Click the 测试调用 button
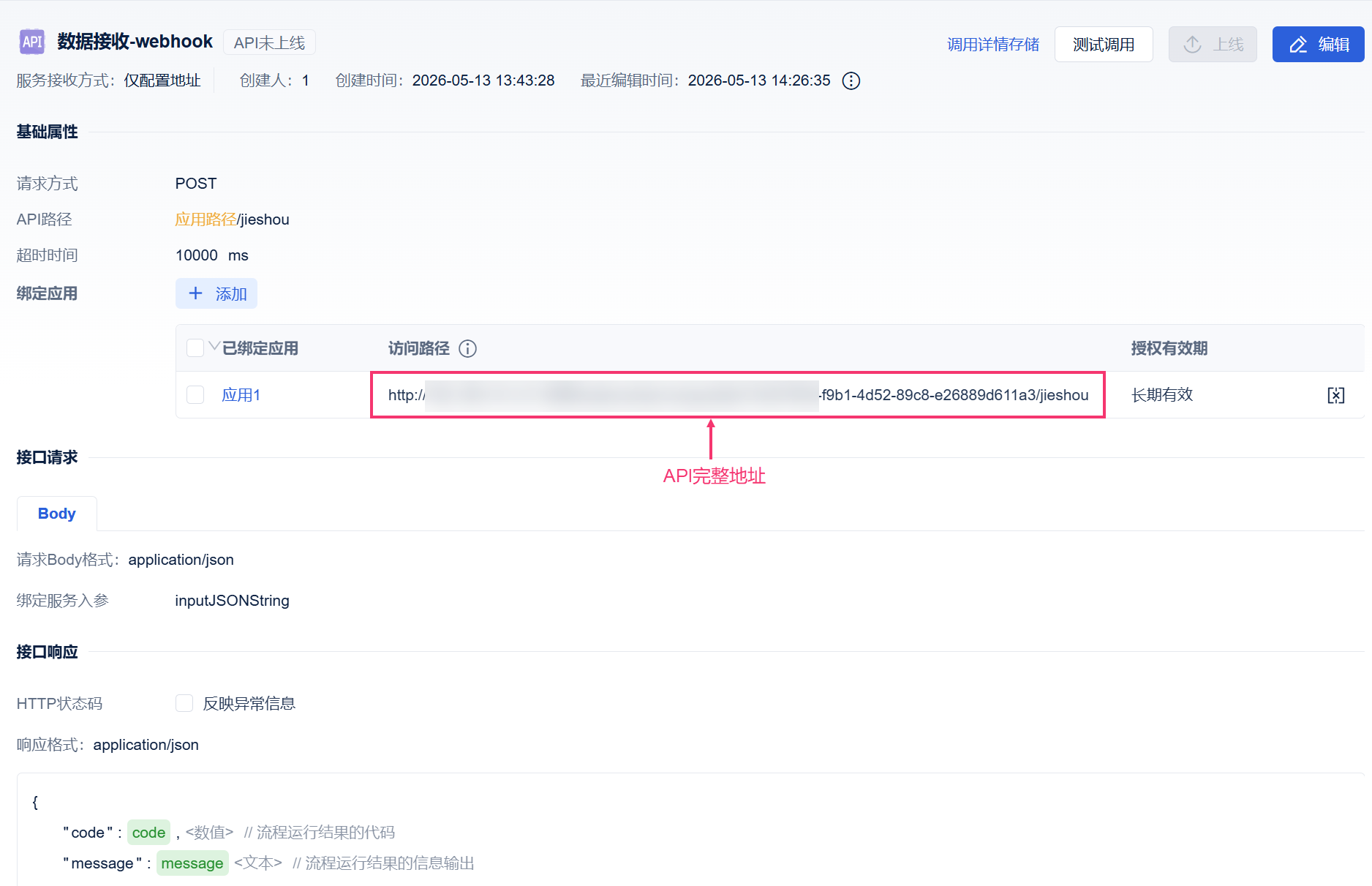Image resolution: width=1372 pixels, height=886 pixels. coord(1104,45)
